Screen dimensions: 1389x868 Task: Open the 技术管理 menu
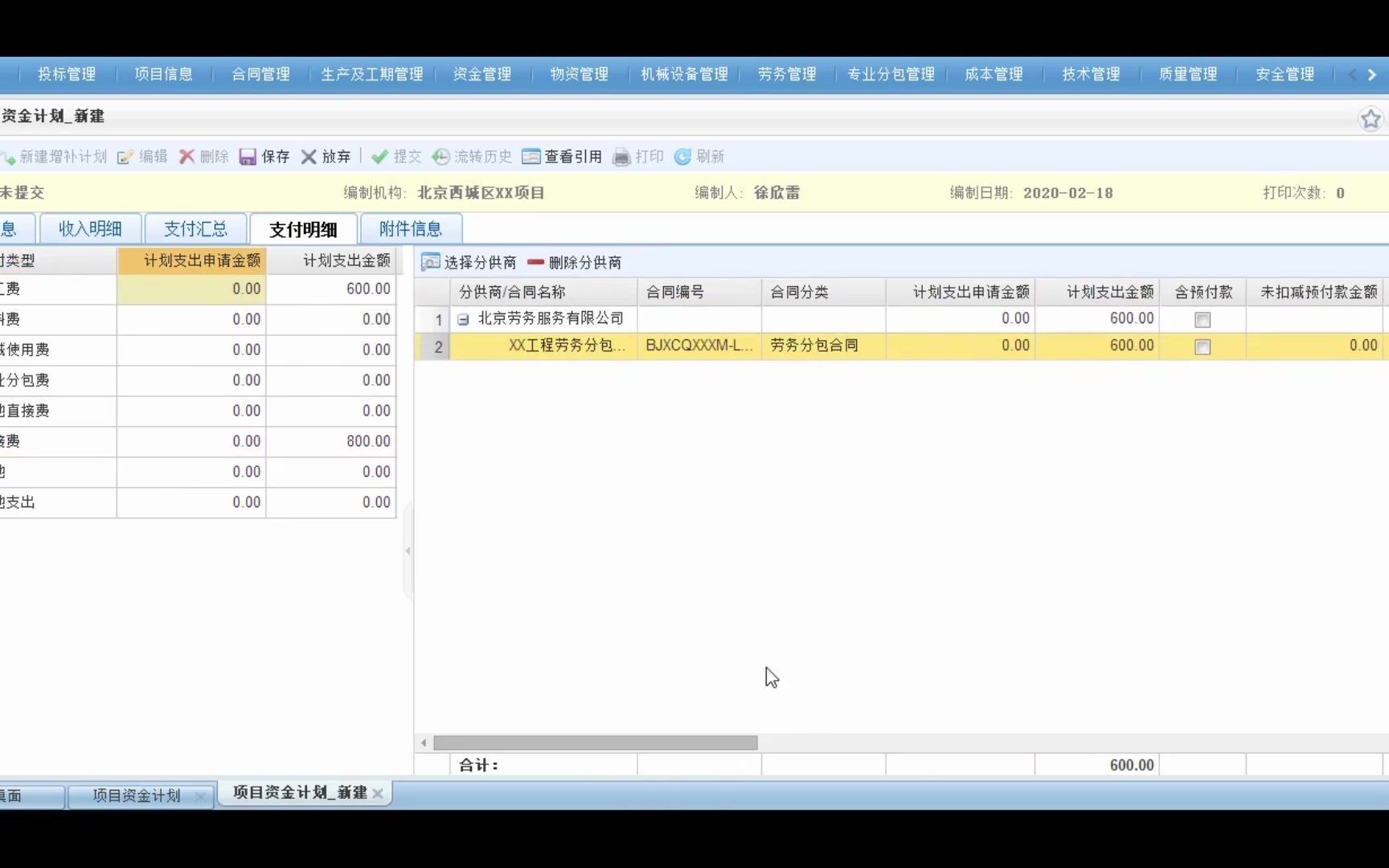tap(1091, 74)
